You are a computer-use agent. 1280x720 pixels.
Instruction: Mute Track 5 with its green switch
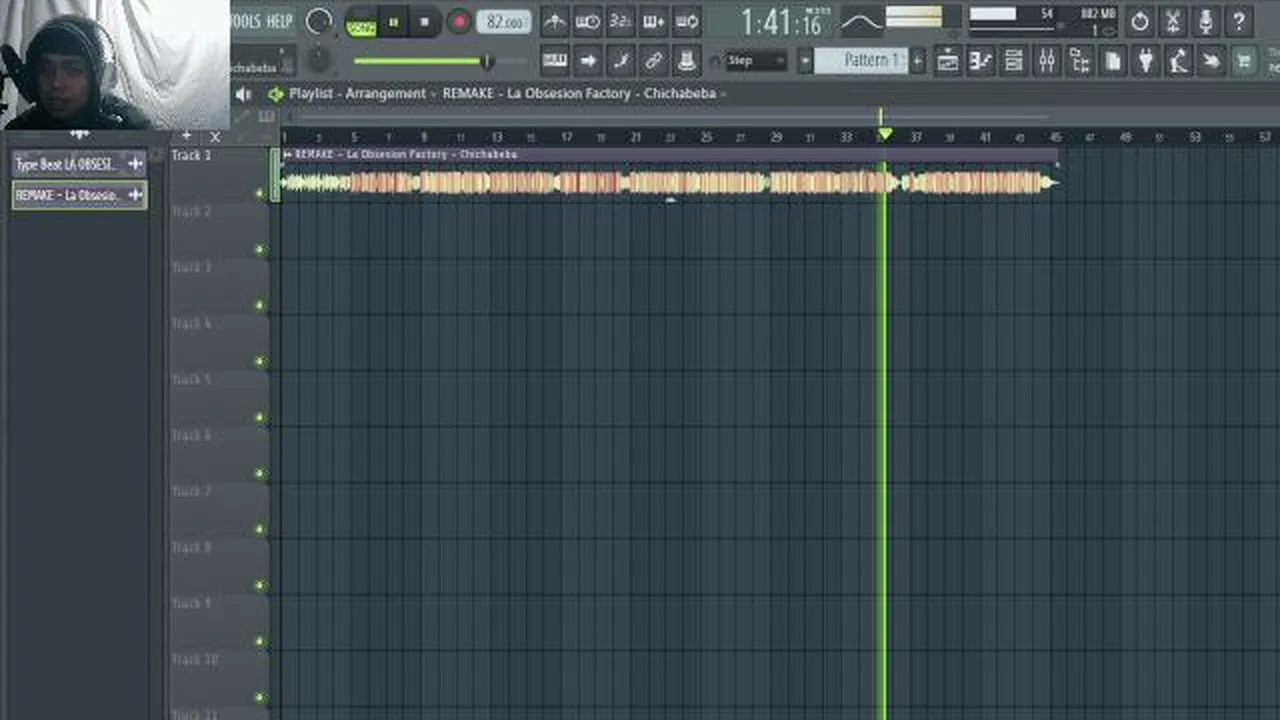261,418
